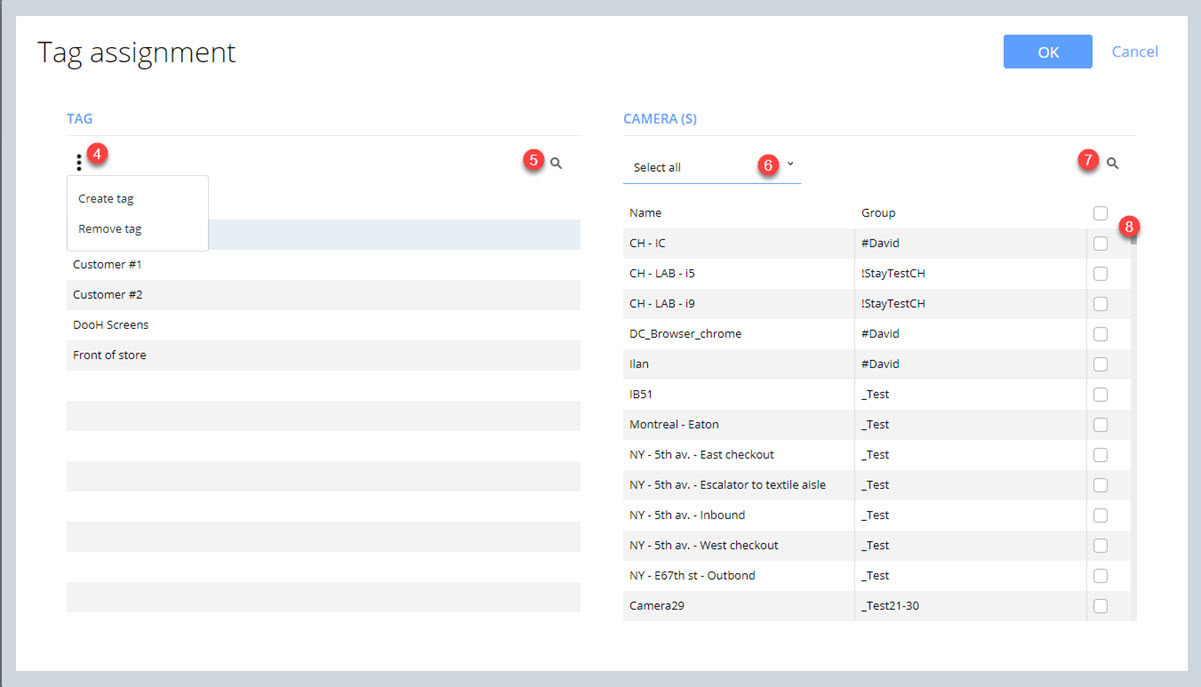
Task: Select the Front of store tag
Action: tap(323, 355)
